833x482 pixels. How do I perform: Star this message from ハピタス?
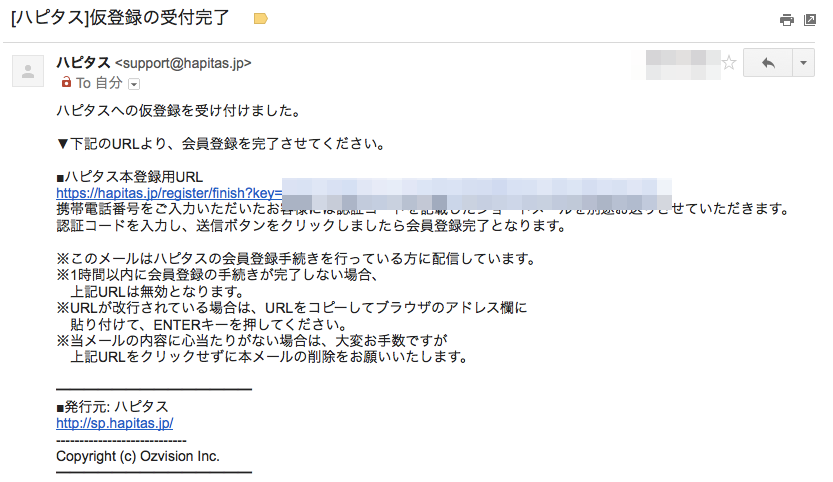tap(729, 63)
